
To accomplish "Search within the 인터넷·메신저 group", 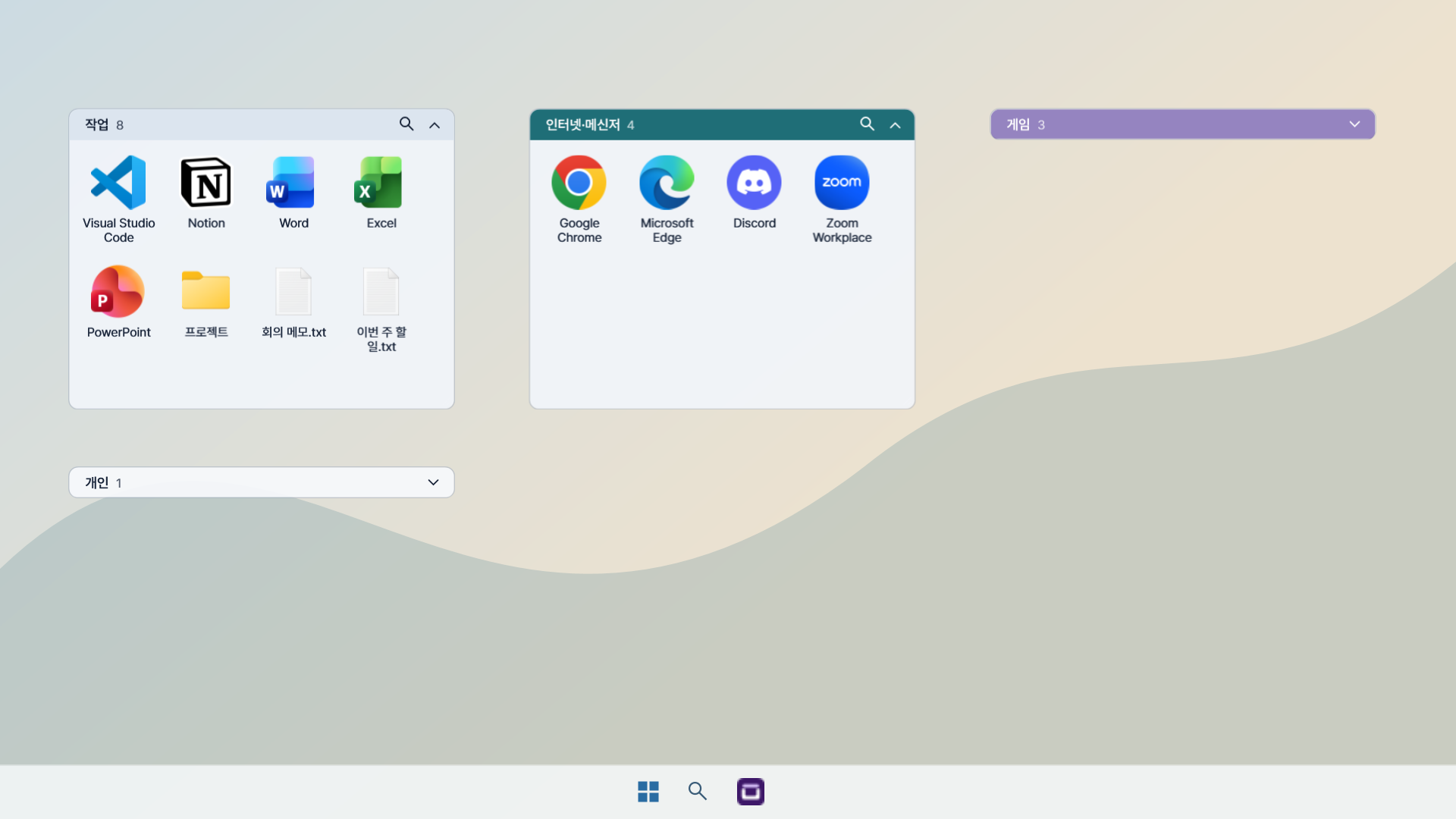I will [867, 124].
